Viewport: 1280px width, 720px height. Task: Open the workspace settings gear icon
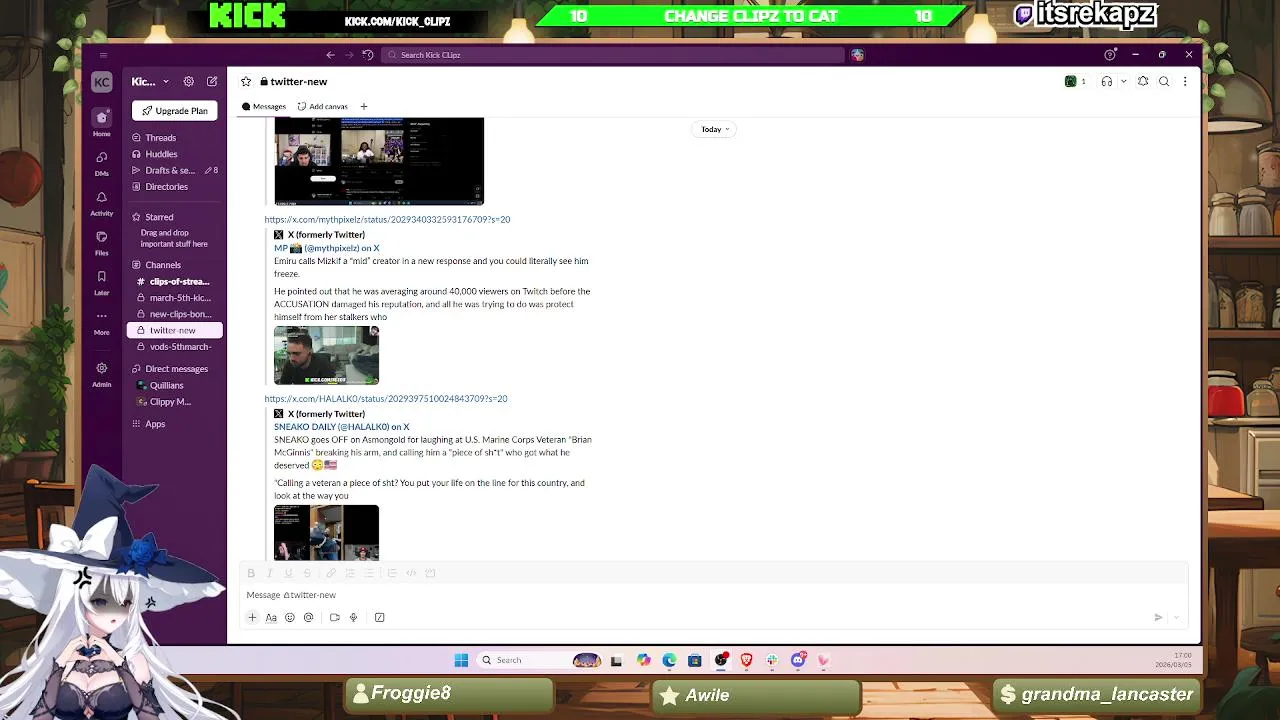(x=189, y=82)
